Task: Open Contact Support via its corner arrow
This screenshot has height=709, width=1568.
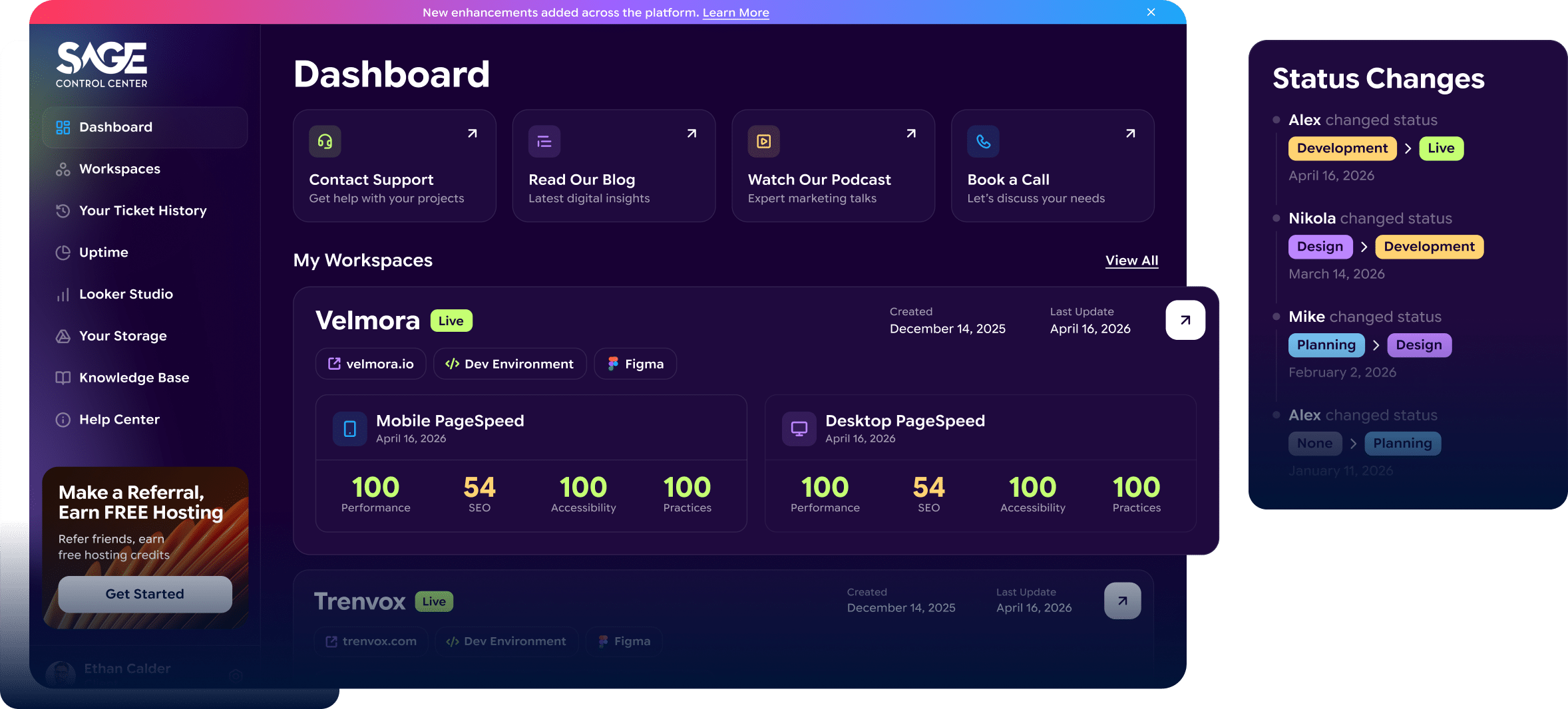Action: coord(473,134)
